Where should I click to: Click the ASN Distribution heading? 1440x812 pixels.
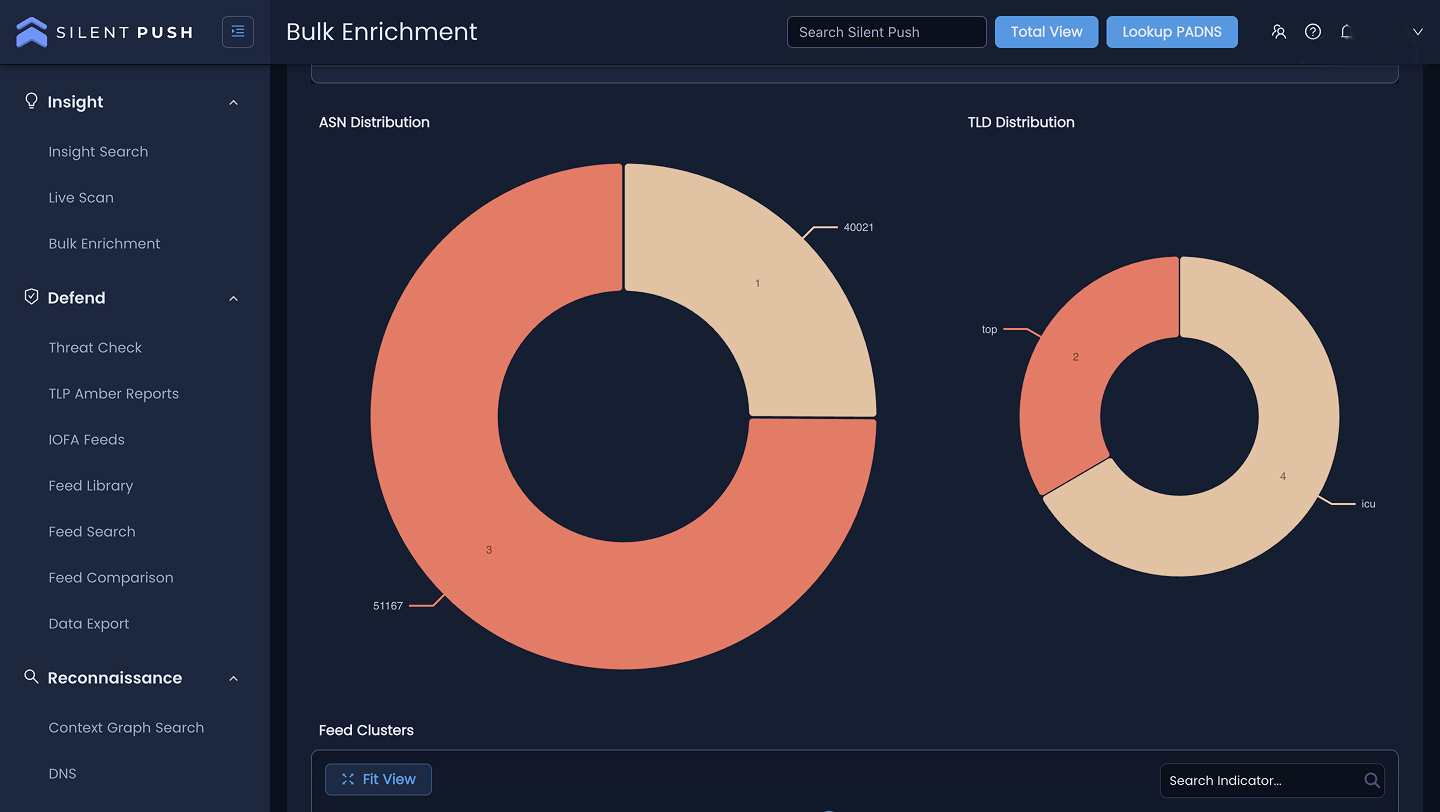point(374,122)
